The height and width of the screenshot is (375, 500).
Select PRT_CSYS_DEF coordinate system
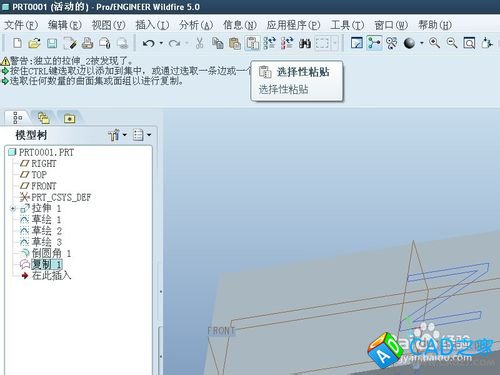(x=55, y=197)
